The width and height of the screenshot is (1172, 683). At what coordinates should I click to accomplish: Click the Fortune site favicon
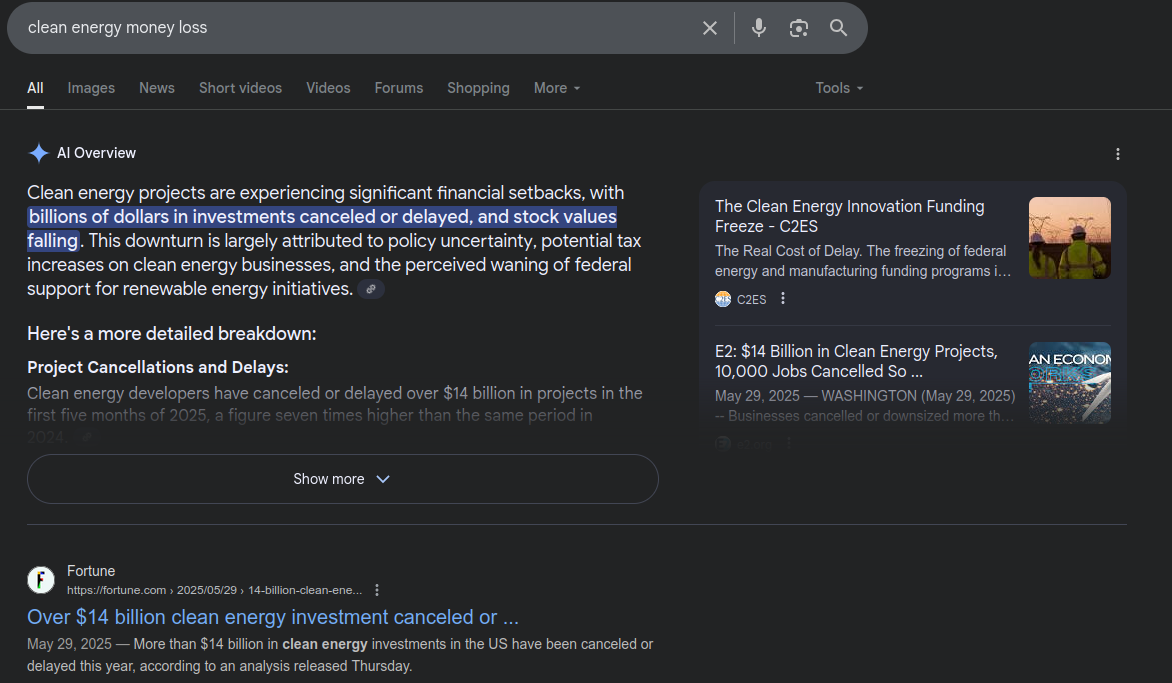[x=41, y=579]
